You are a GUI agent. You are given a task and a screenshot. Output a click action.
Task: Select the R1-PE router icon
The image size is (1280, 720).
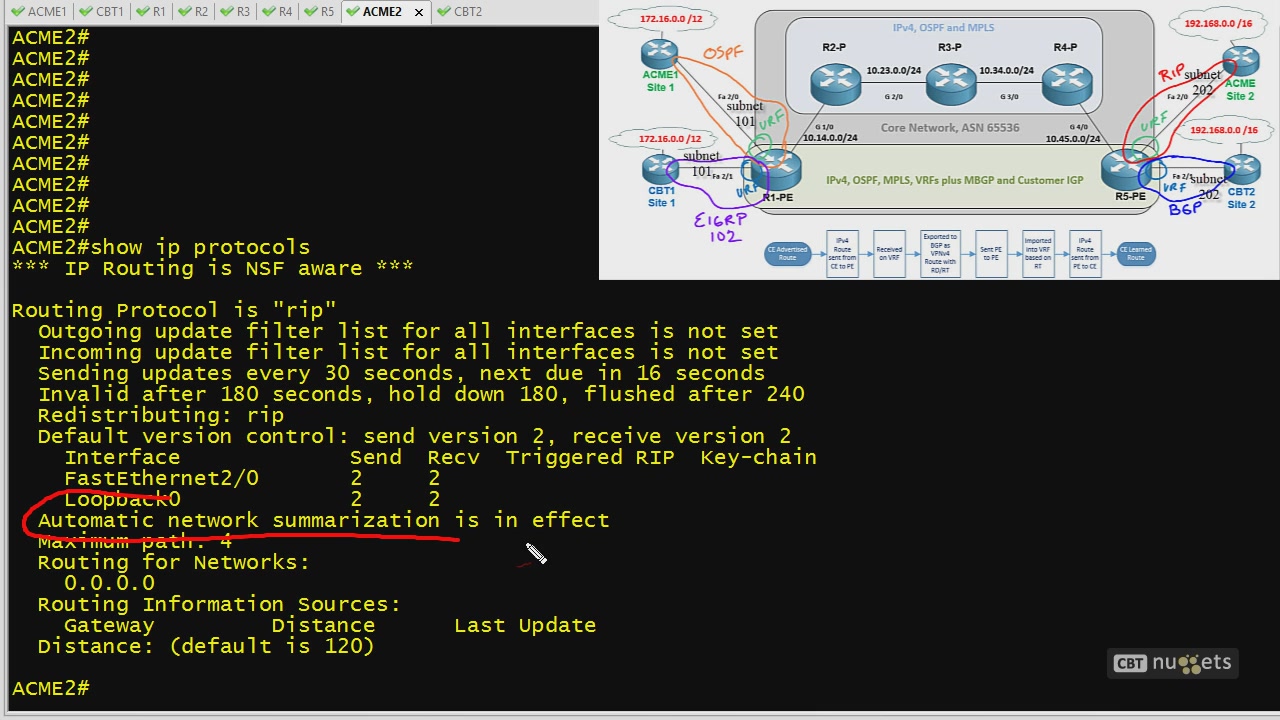[x=776, y=169]
